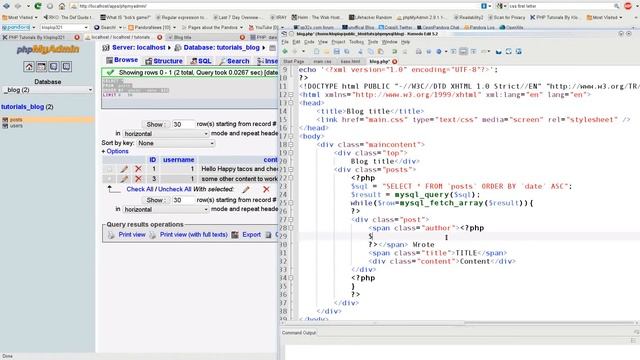The width and height of the screenshot is (640, 360).
Task: Click 'Database: tutorials_blog' breadcrumb link
Action: [x=222, y=47]
